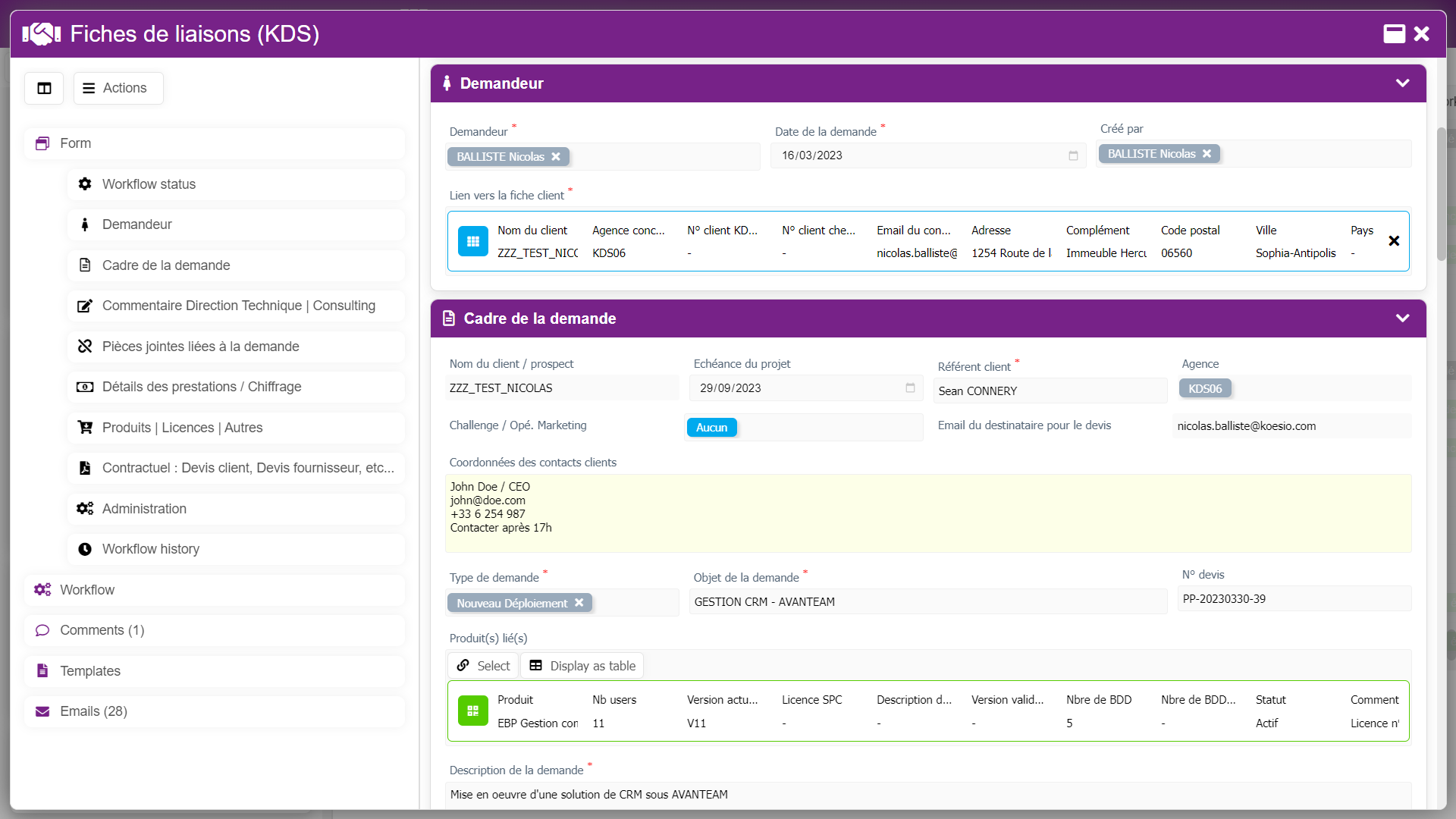Switch to Comments (1) tab
1456x819 pixels.
(215, 630)
